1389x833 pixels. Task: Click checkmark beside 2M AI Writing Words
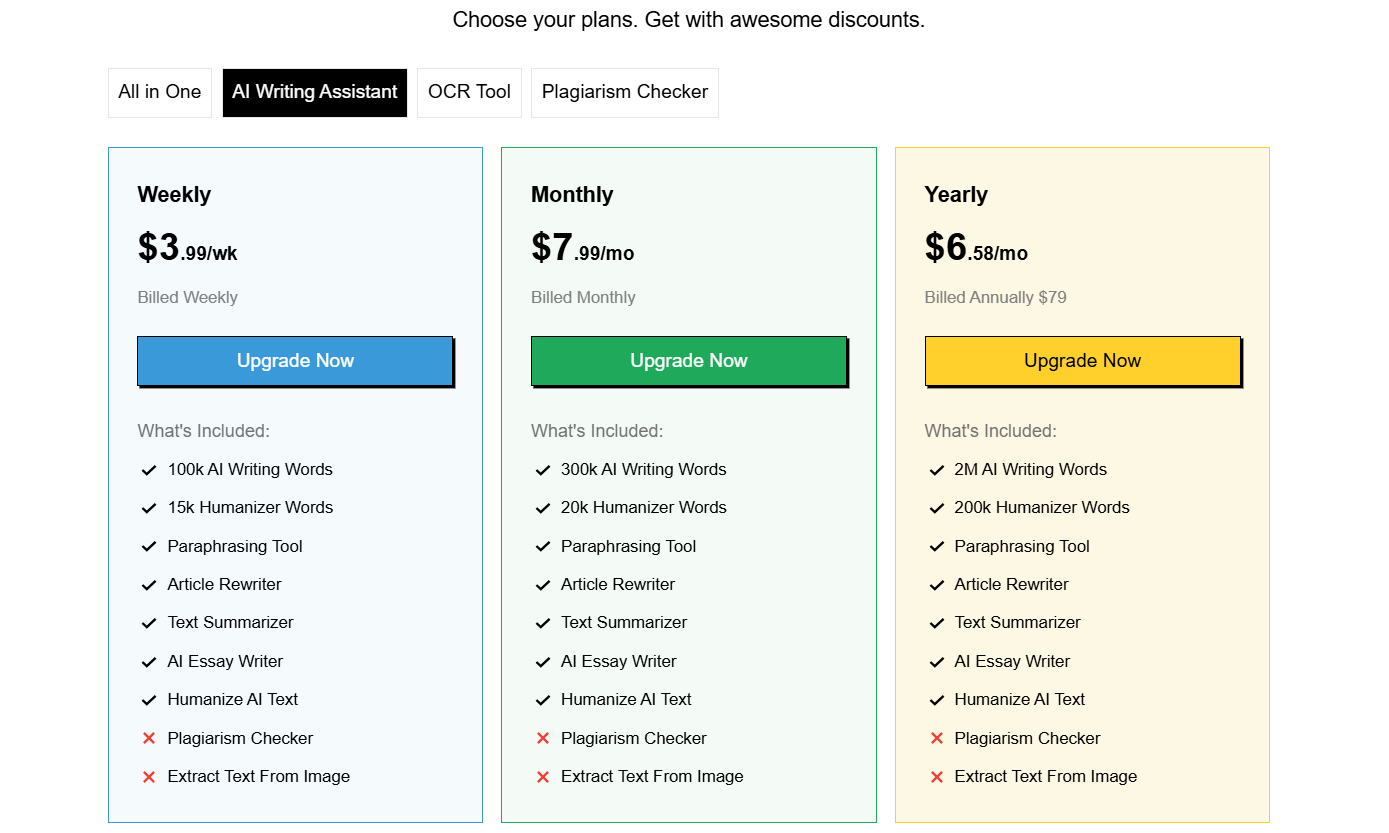(937, 470)
